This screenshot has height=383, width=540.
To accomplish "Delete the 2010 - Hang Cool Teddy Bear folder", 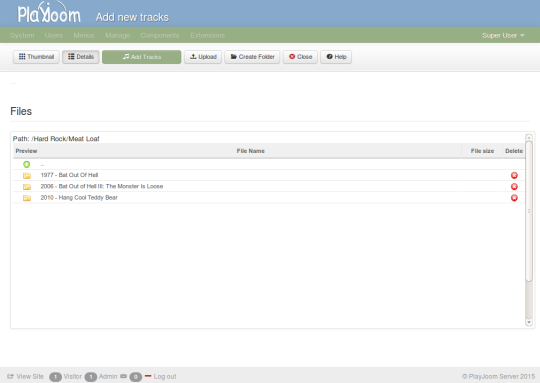I will point(514,198).
